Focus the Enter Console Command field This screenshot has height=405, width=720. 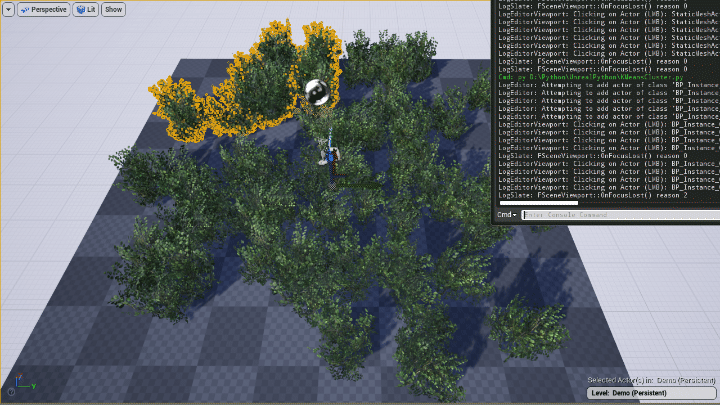[621, 215]
